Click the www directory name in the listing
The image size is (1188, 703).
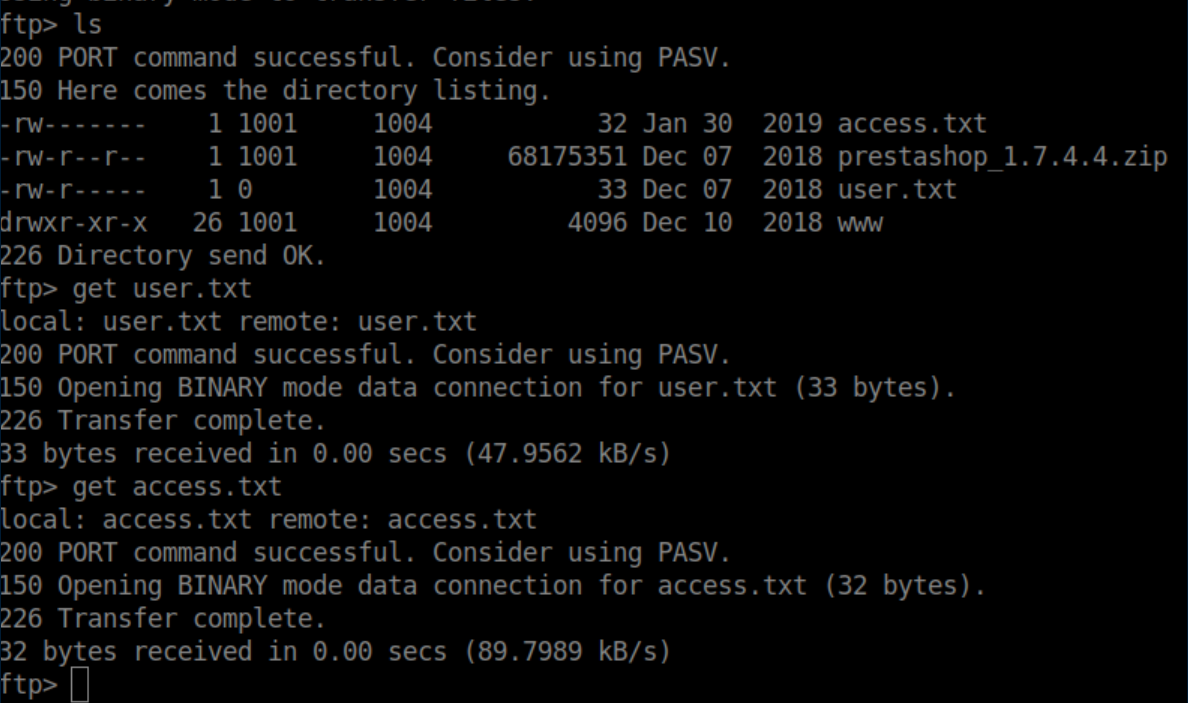[860, 223]
